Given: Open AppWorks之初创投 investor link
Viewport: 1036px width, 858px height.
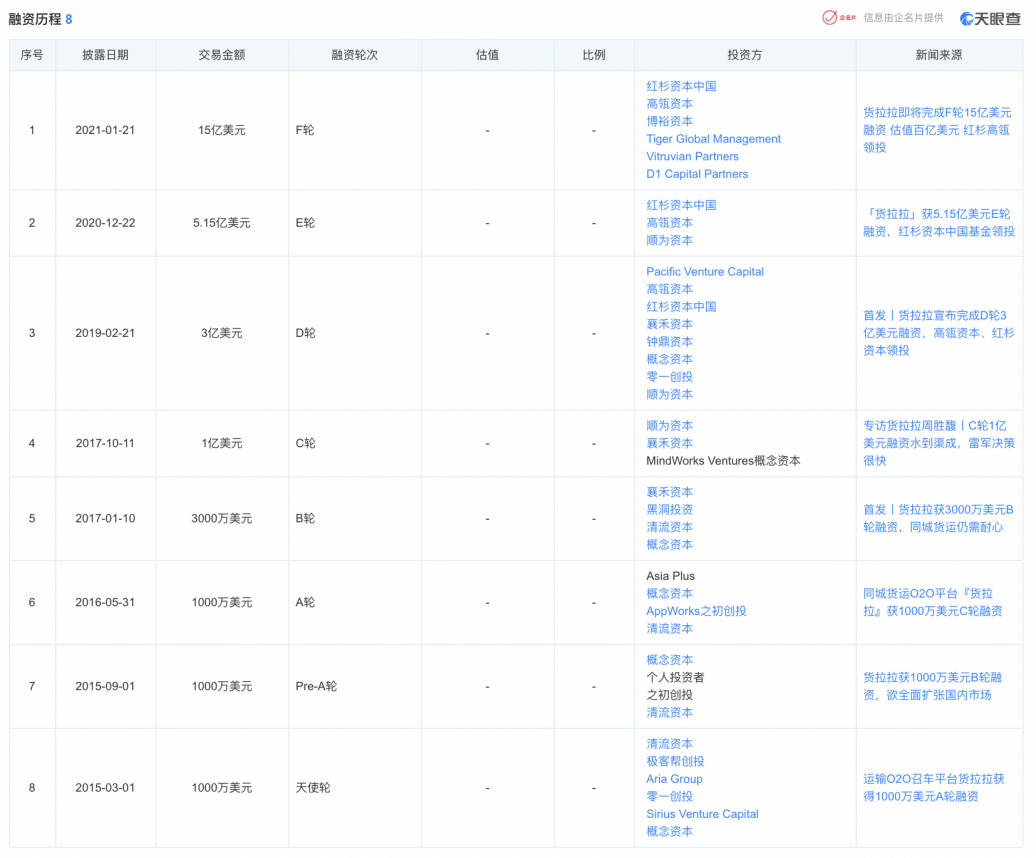Looking at the screenshot, I should tap(696, 611).
